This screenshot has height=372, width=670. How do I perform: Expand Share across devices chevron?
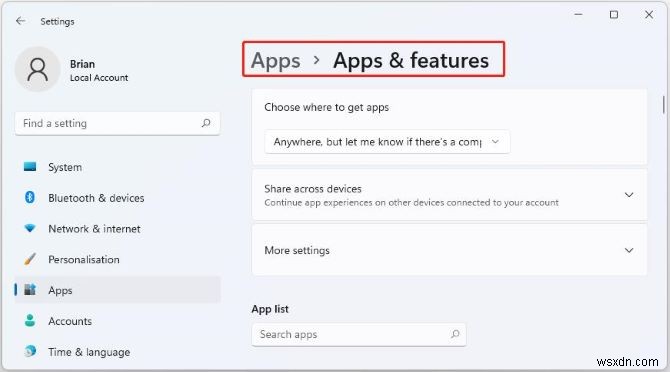pyautogui.click(x=629, y=195)
